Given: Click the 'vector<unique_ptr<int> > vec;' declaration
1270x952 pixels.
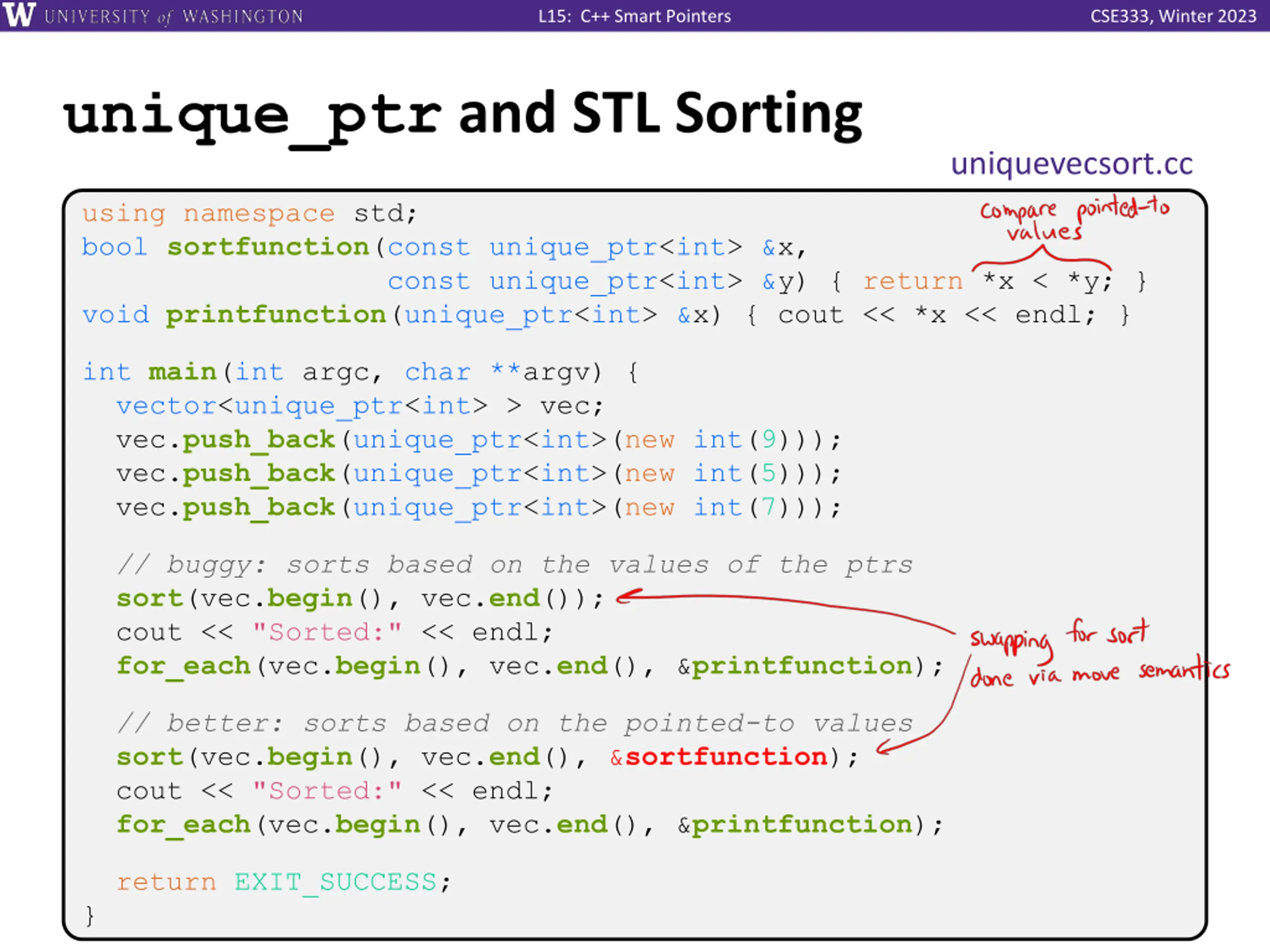Looking at the screenshot, I should 360,406.
